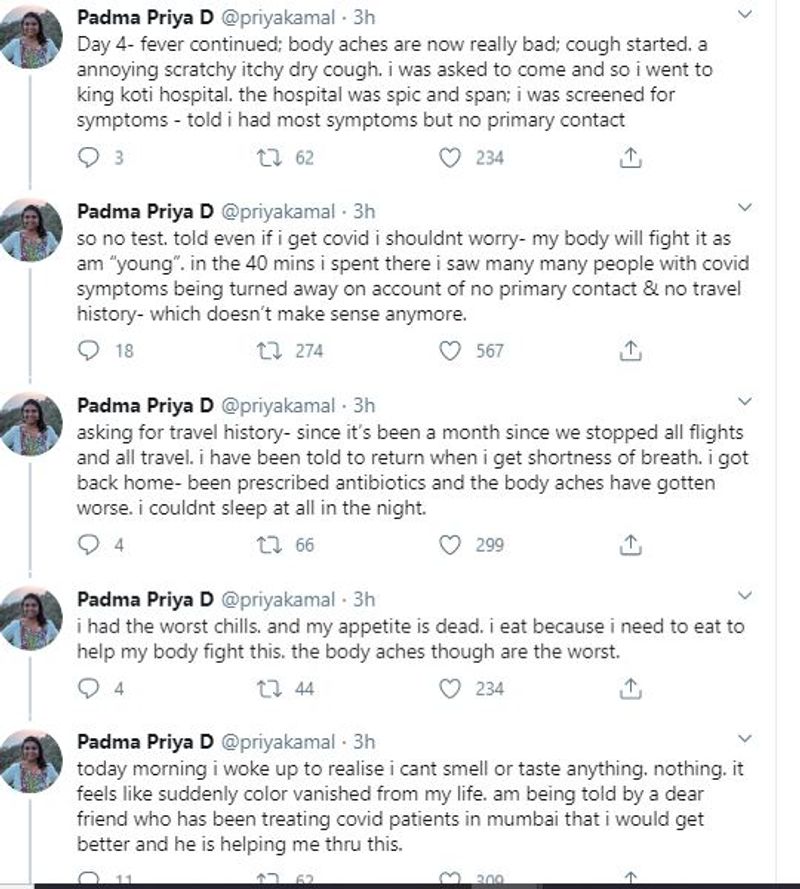This screenshot has height=889, width=800.
Task: Open Padma Priya D profile from first tweet
Action: (x=145, y=17)
